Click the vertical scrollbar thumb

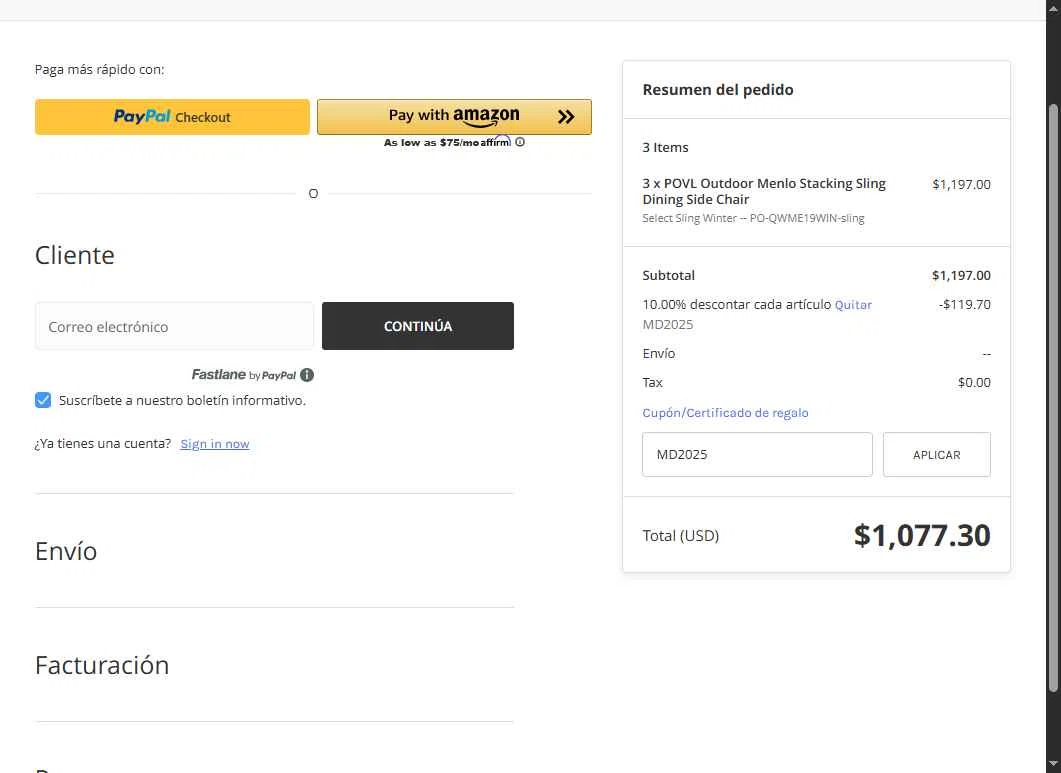[1053, 398]
